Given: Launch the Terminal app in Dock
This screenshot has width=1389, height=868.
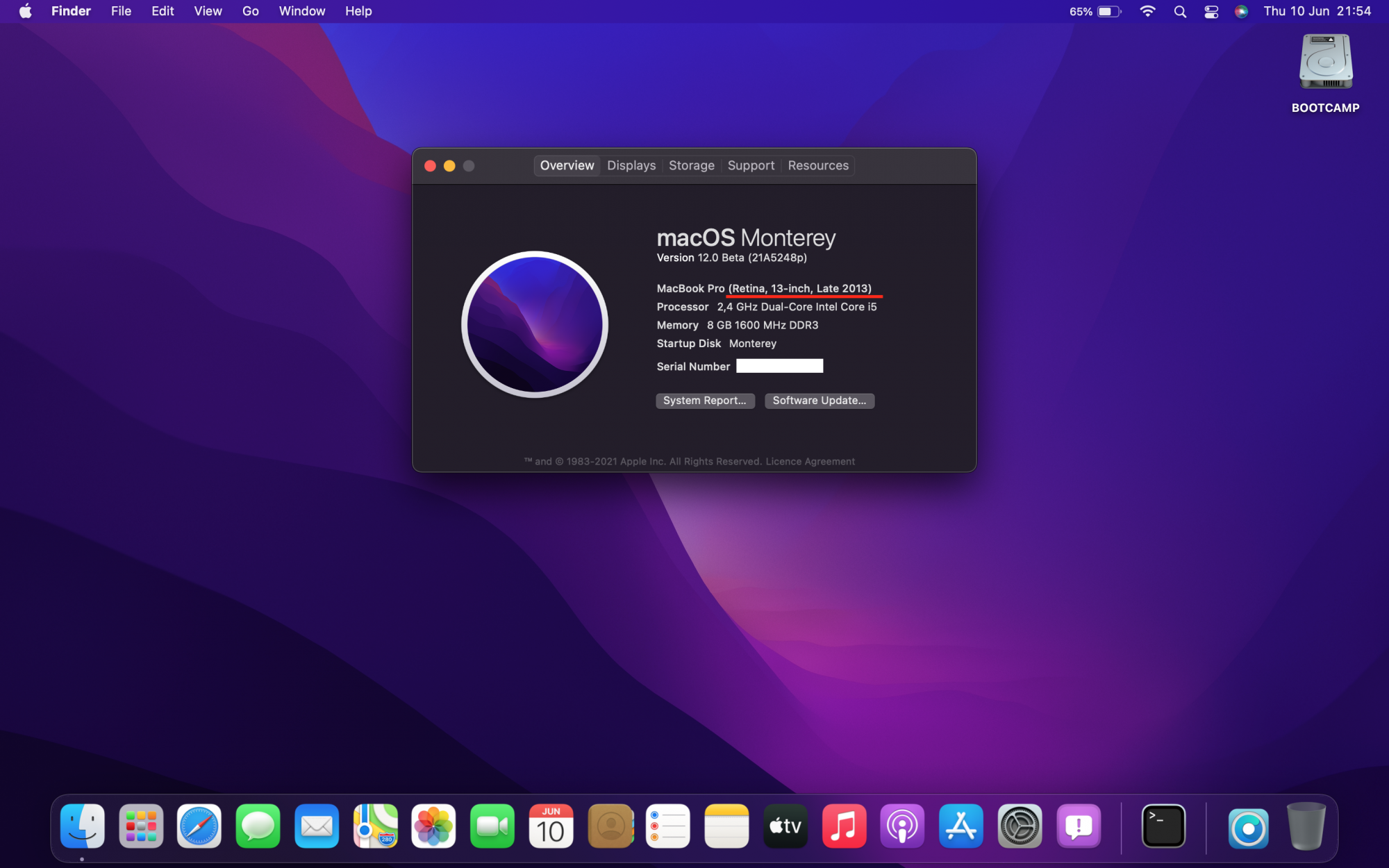Looking at the screenshot, I should [x=1163, y=826].
